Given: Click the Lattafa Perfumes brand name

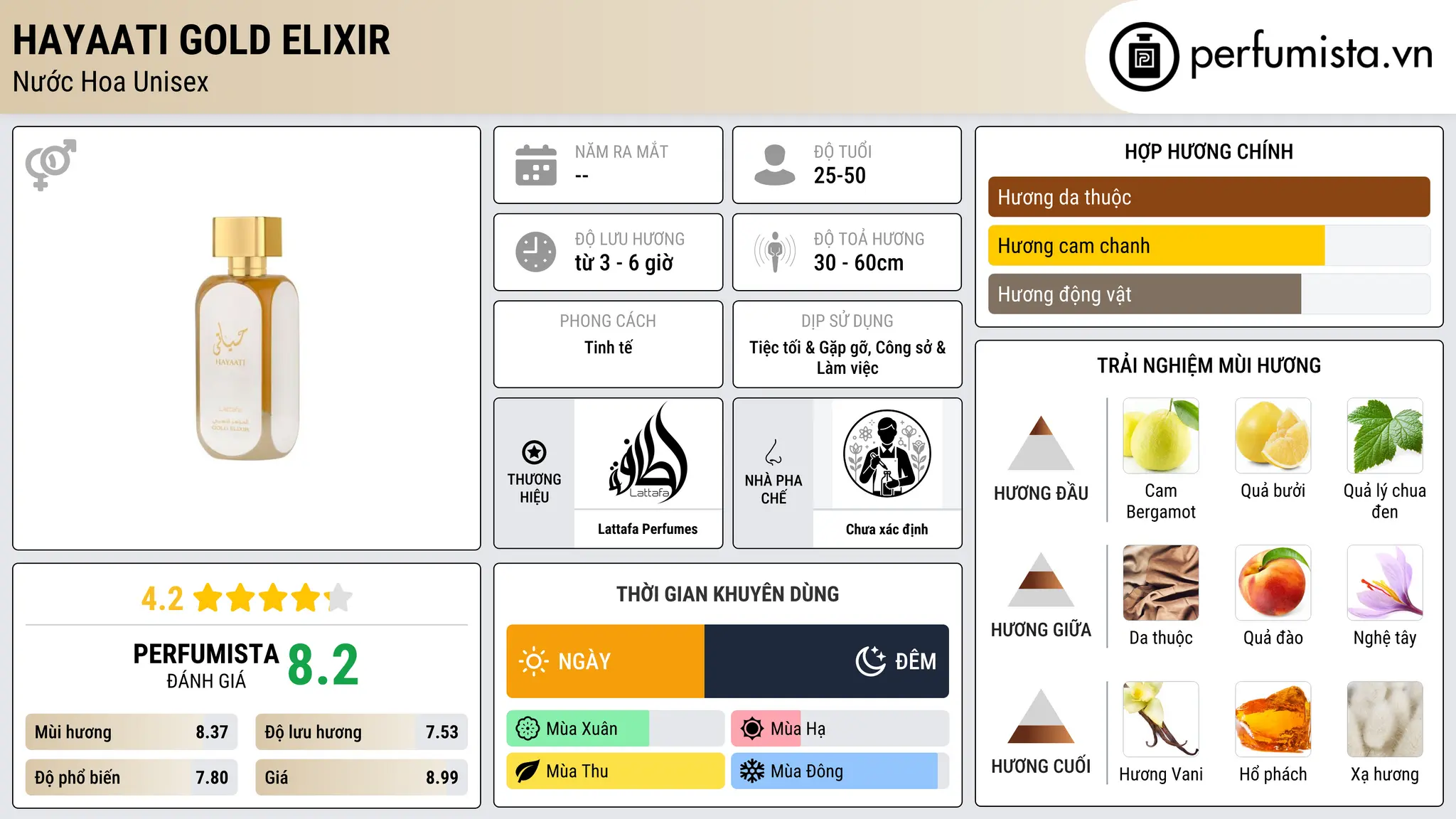Looking at the screenshot, I should click(648, 529).
